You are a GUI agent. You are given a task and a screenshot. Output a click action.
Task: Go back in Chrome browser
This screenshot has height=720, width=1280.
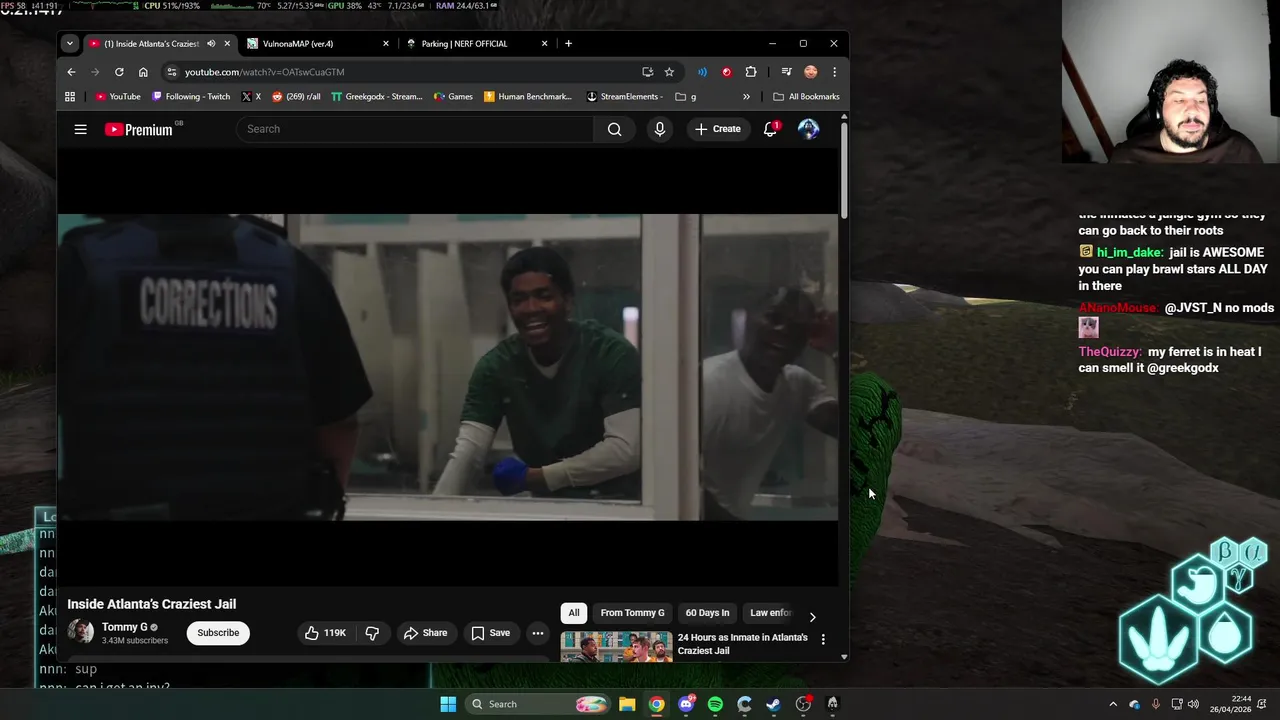(x=71, y=72)
